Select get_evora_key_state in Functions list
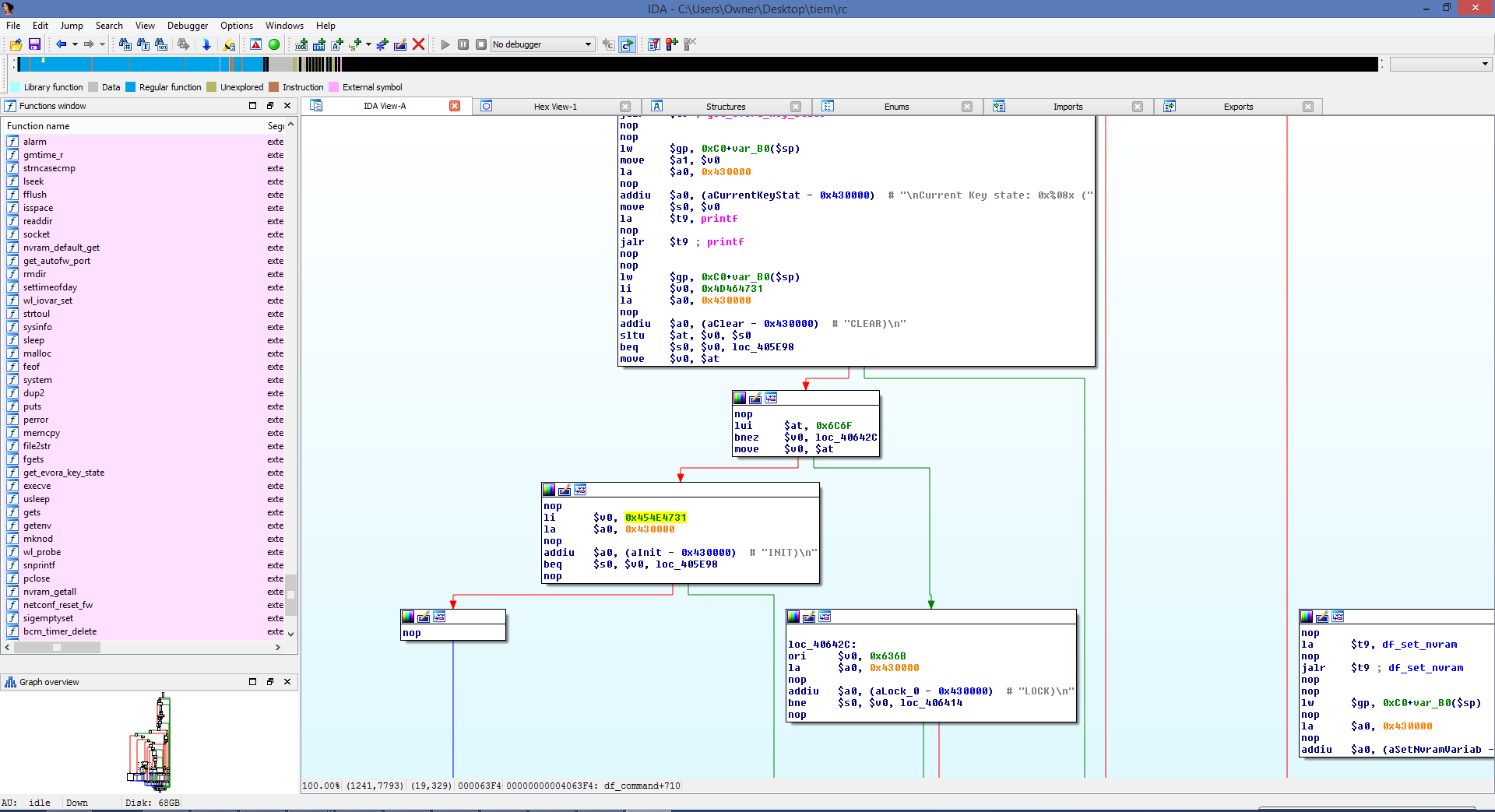 [64, 473]
